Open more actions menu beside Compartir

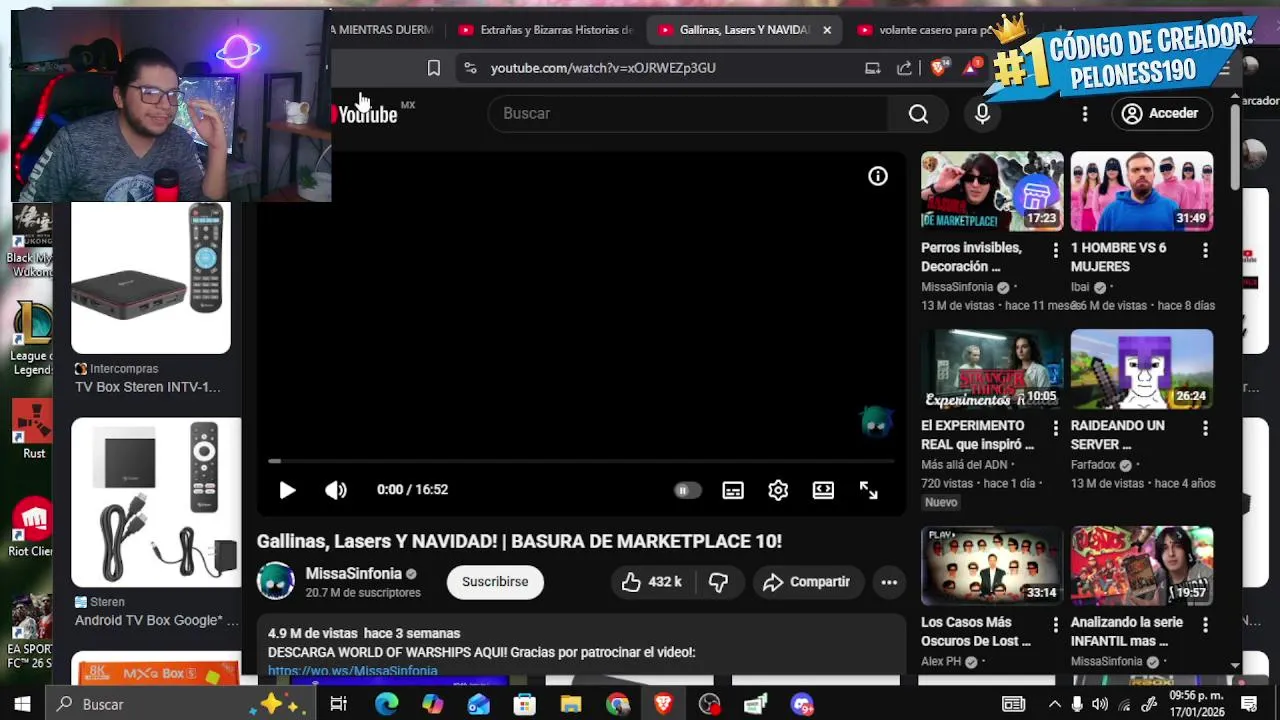point(889,582)
